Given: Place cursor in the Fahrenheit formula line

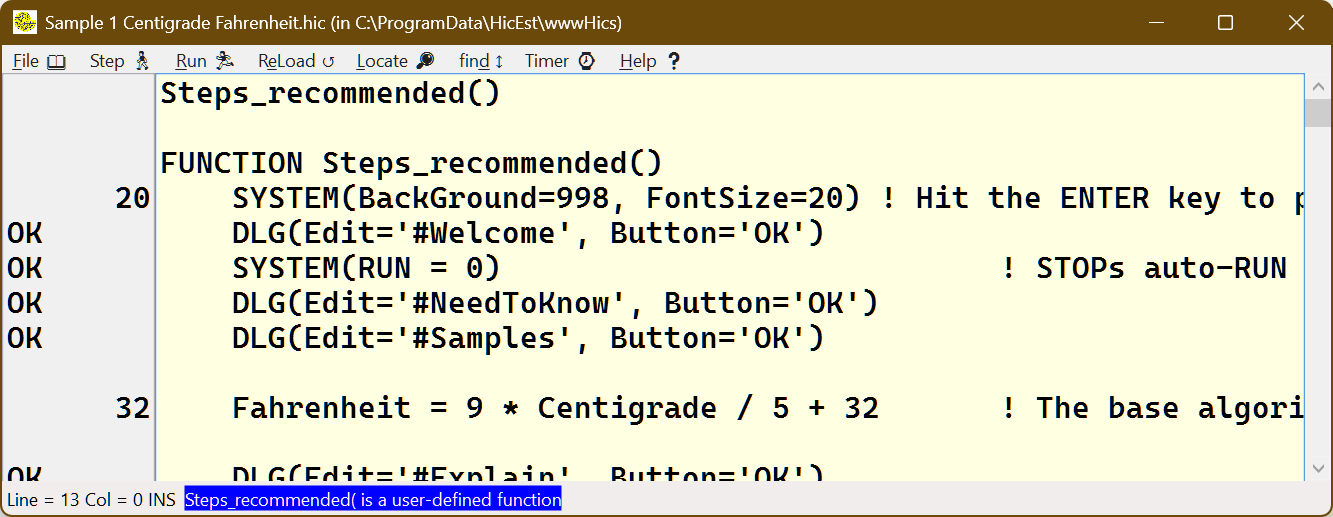Looking at the screenshot, I should tap(555, 408).
